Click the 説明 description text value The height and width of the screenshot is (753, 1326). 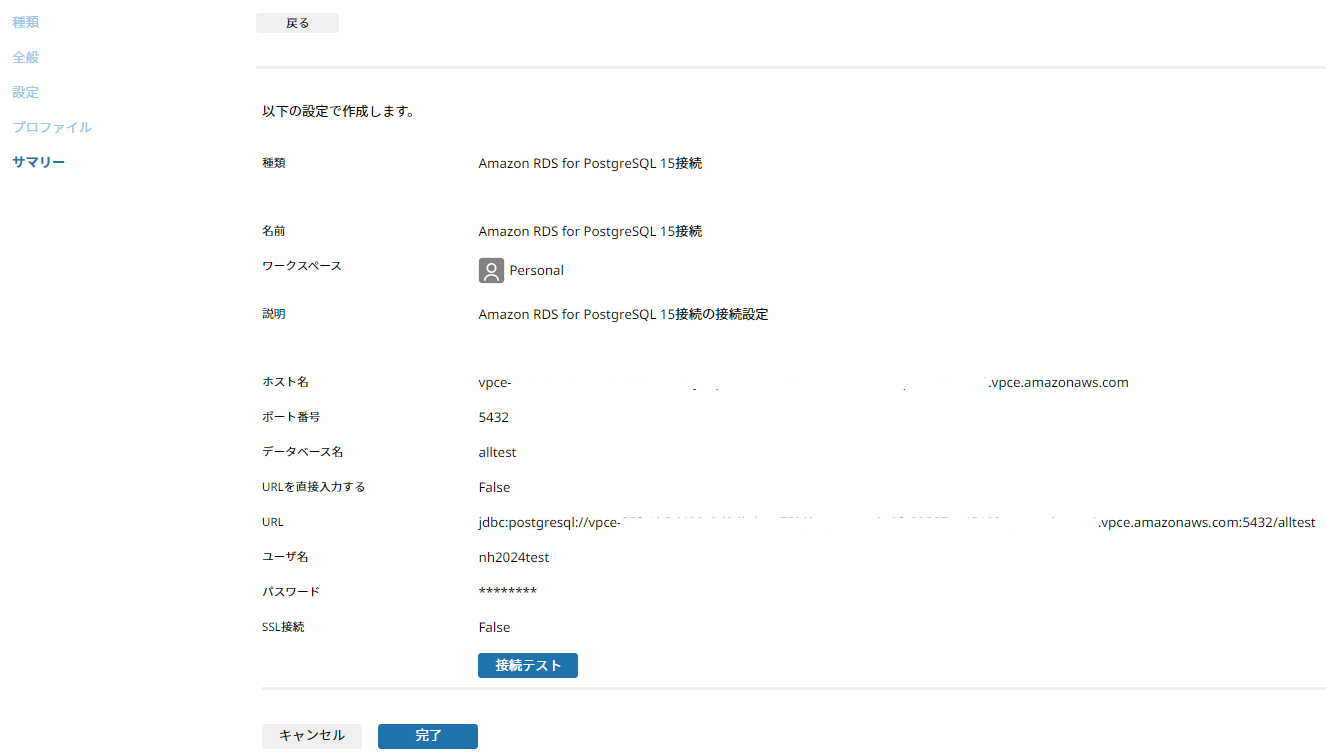(623, 314)
